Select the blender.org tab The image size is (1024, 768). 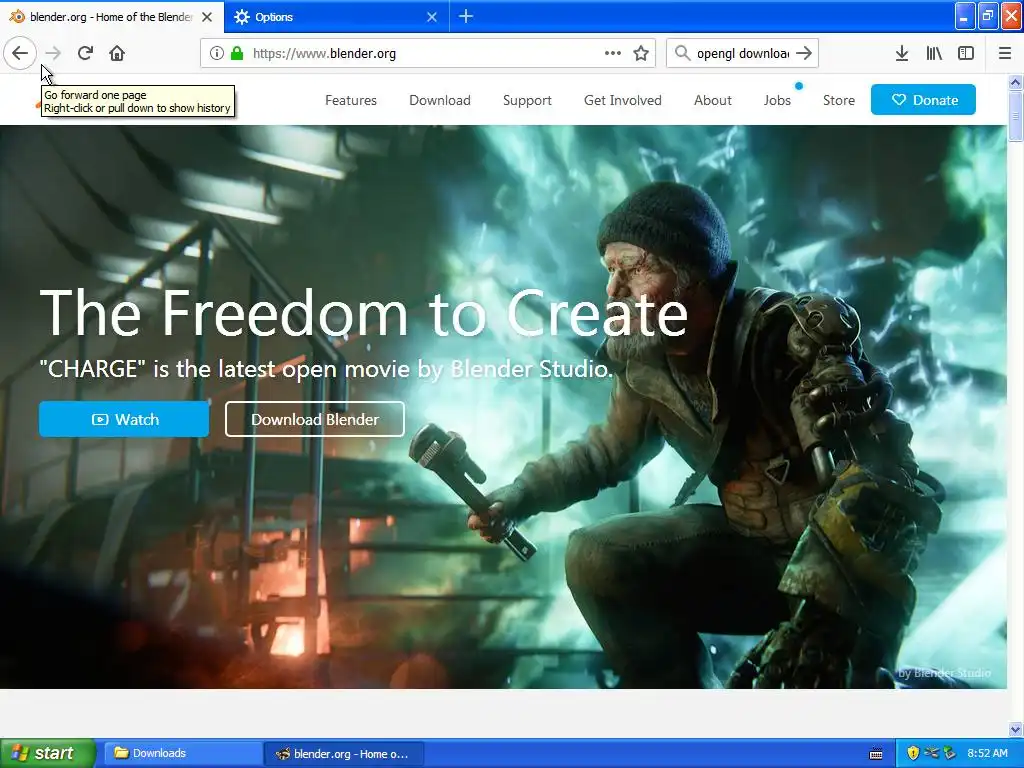pyautogui.click(x=112, y=17)
